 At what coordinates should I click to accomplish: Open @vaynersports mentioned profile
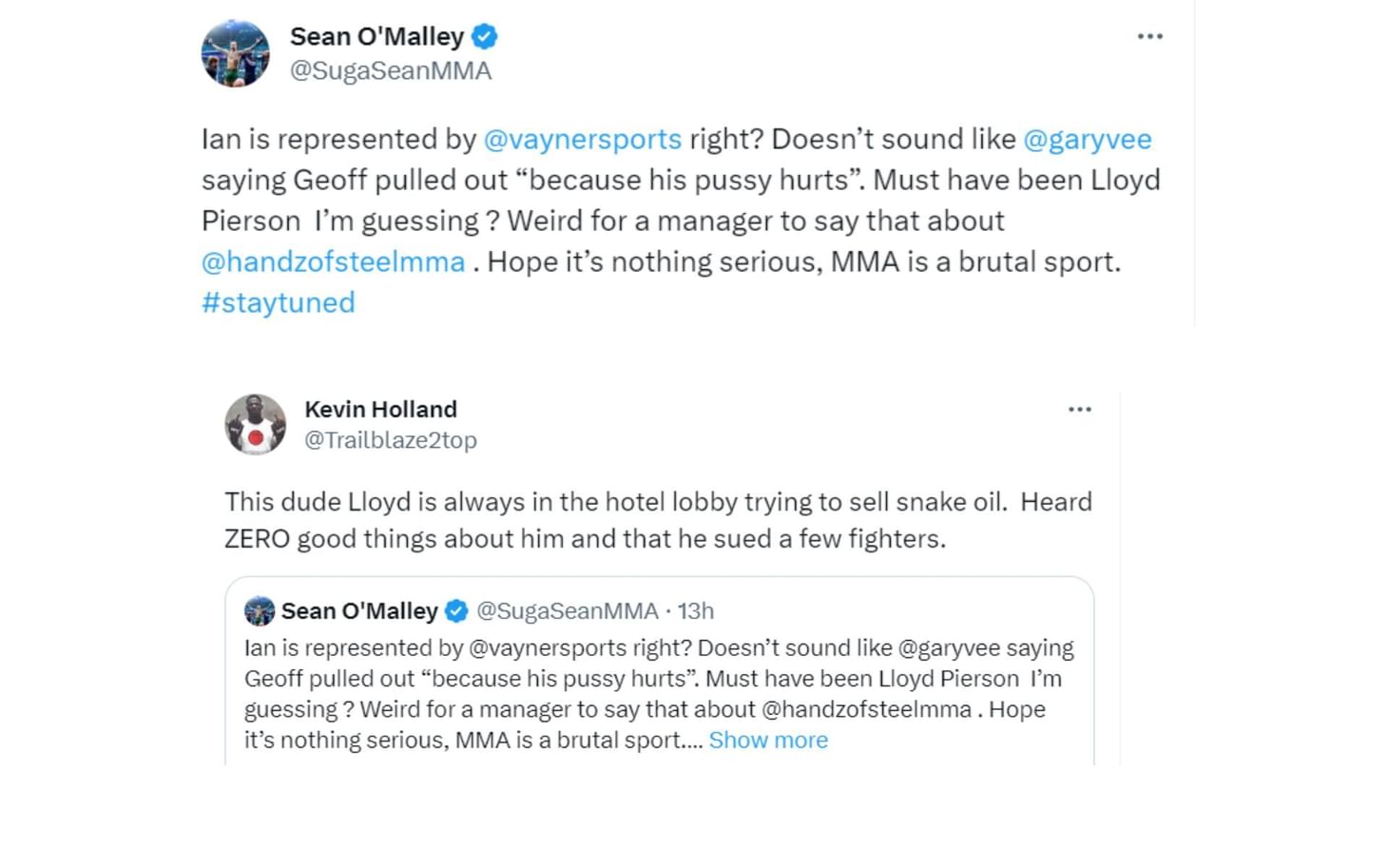click(581, 139)
